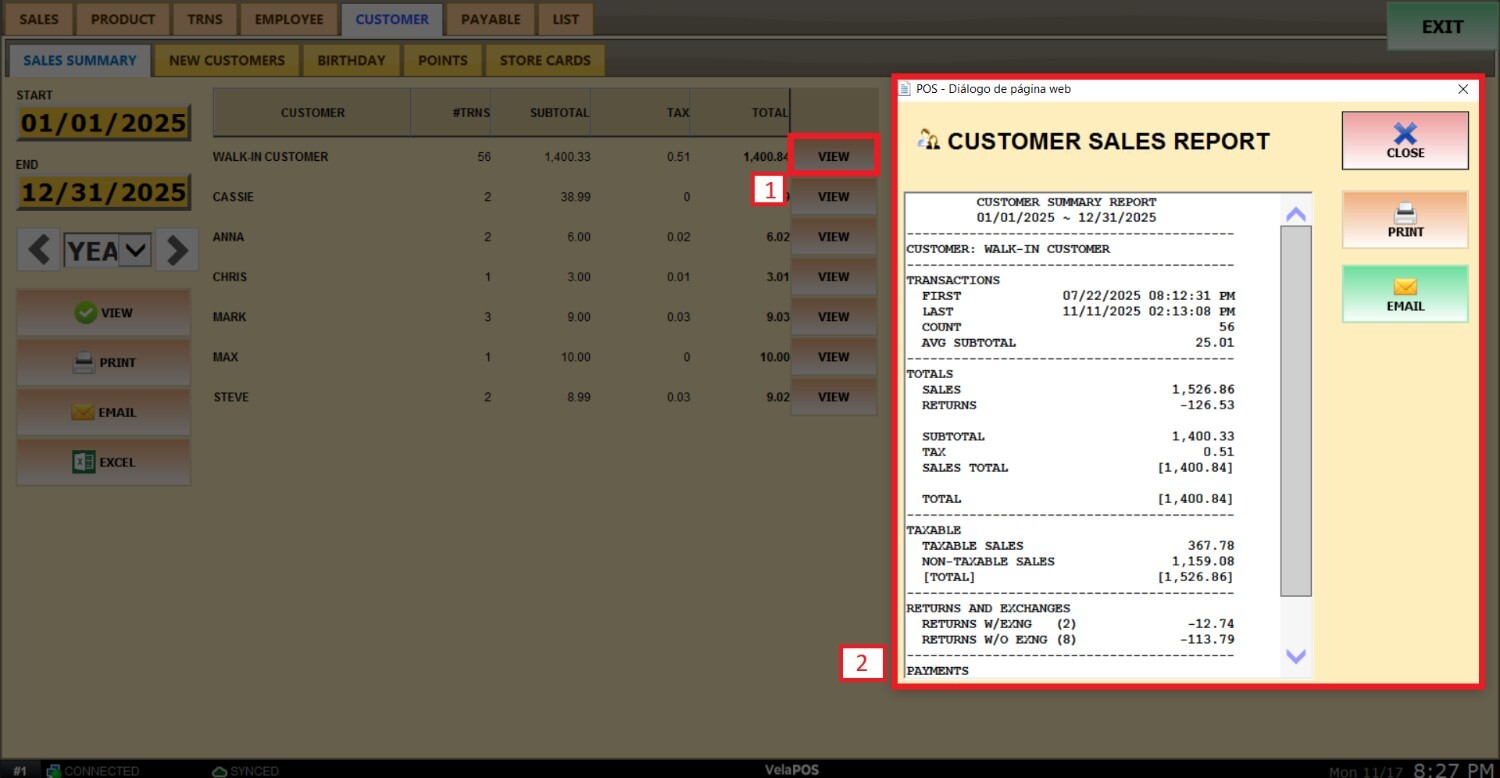The width and height of the screenshot is (1500, 778).
Task: Open the EMPLOYEE menu tab
Action: 289,19
